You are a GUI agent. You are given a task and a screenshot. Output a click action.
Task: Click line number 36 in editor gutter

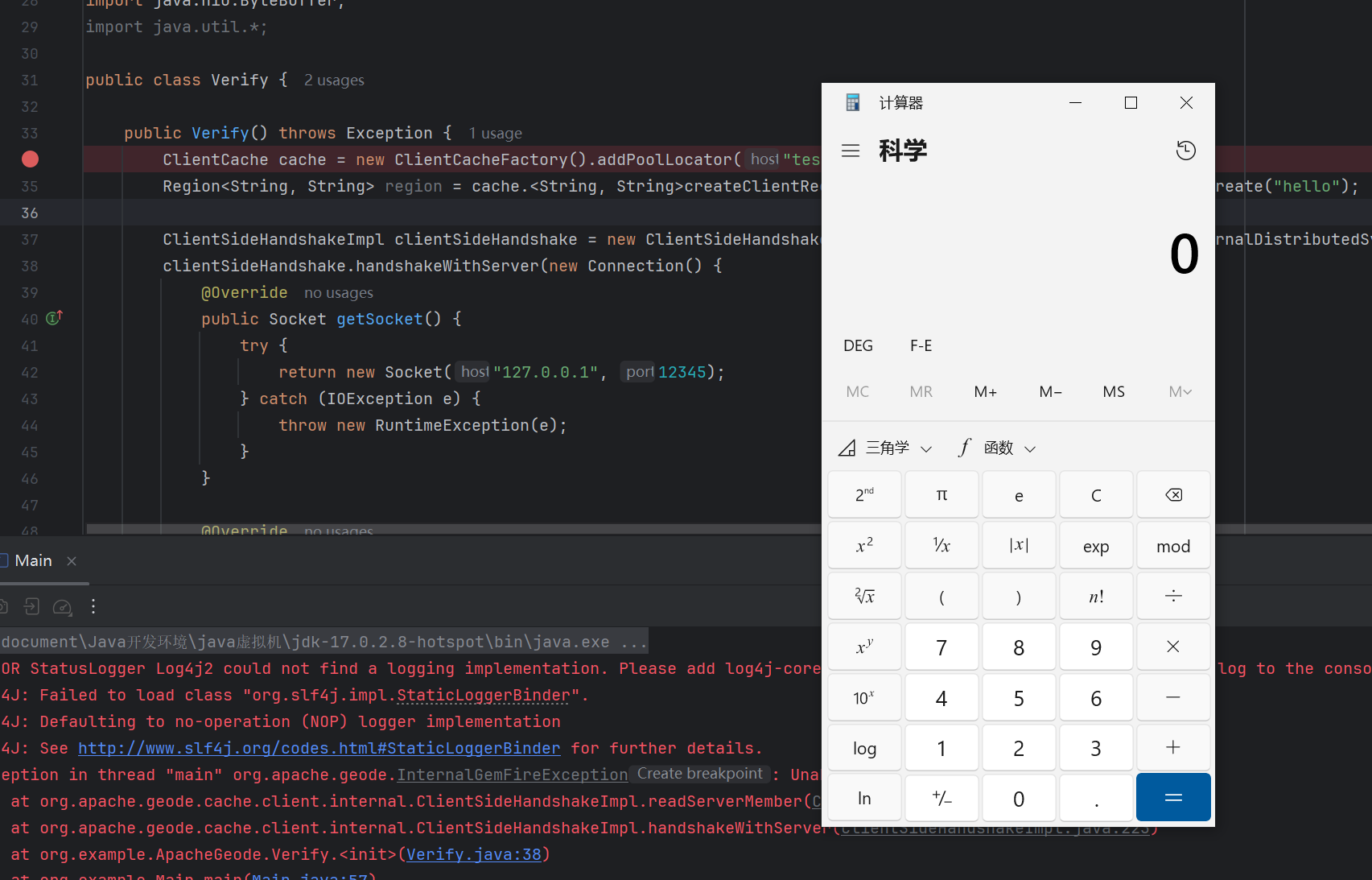(30, 213)
